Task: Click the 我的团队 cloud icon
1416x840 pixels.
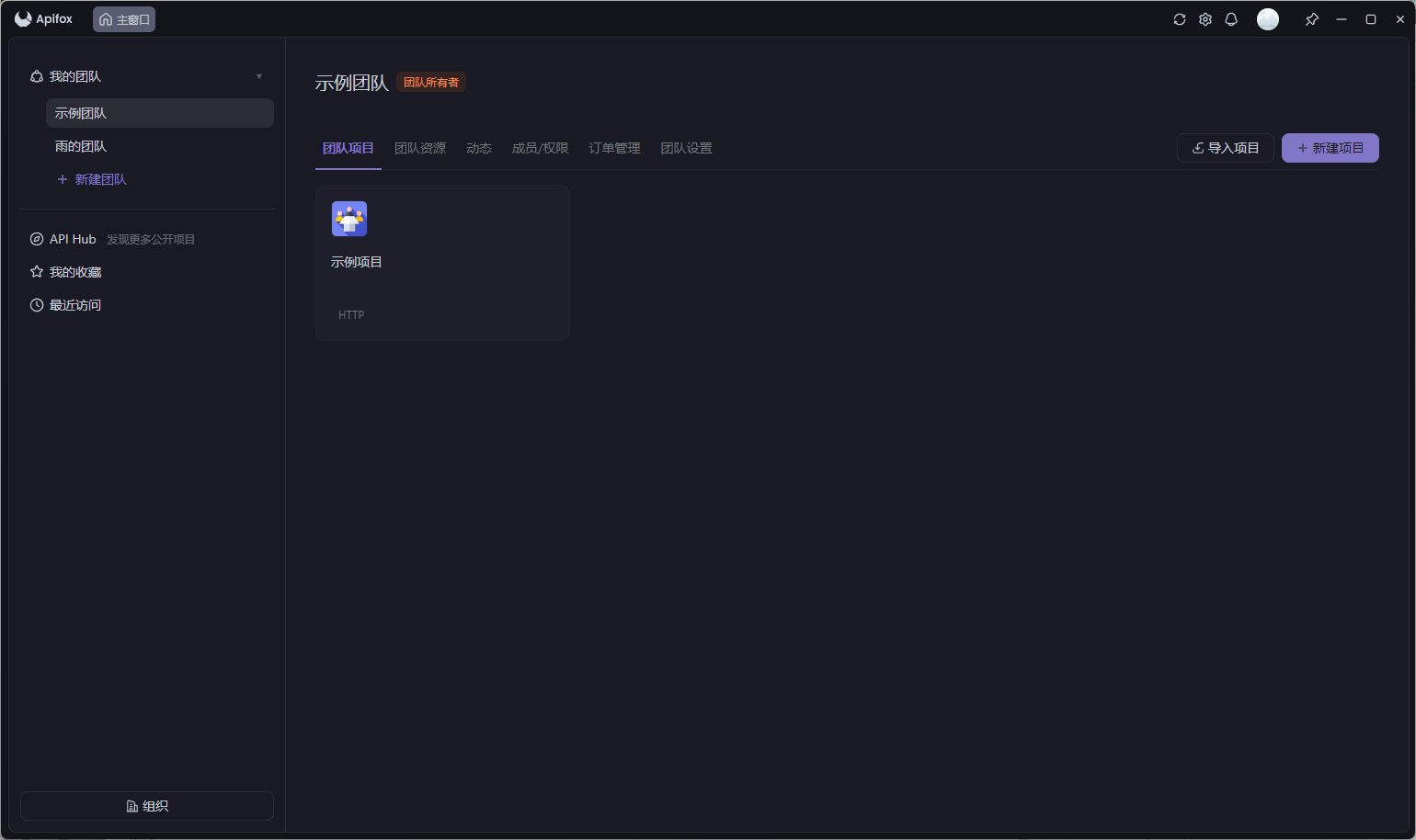Action: [36, 76]
